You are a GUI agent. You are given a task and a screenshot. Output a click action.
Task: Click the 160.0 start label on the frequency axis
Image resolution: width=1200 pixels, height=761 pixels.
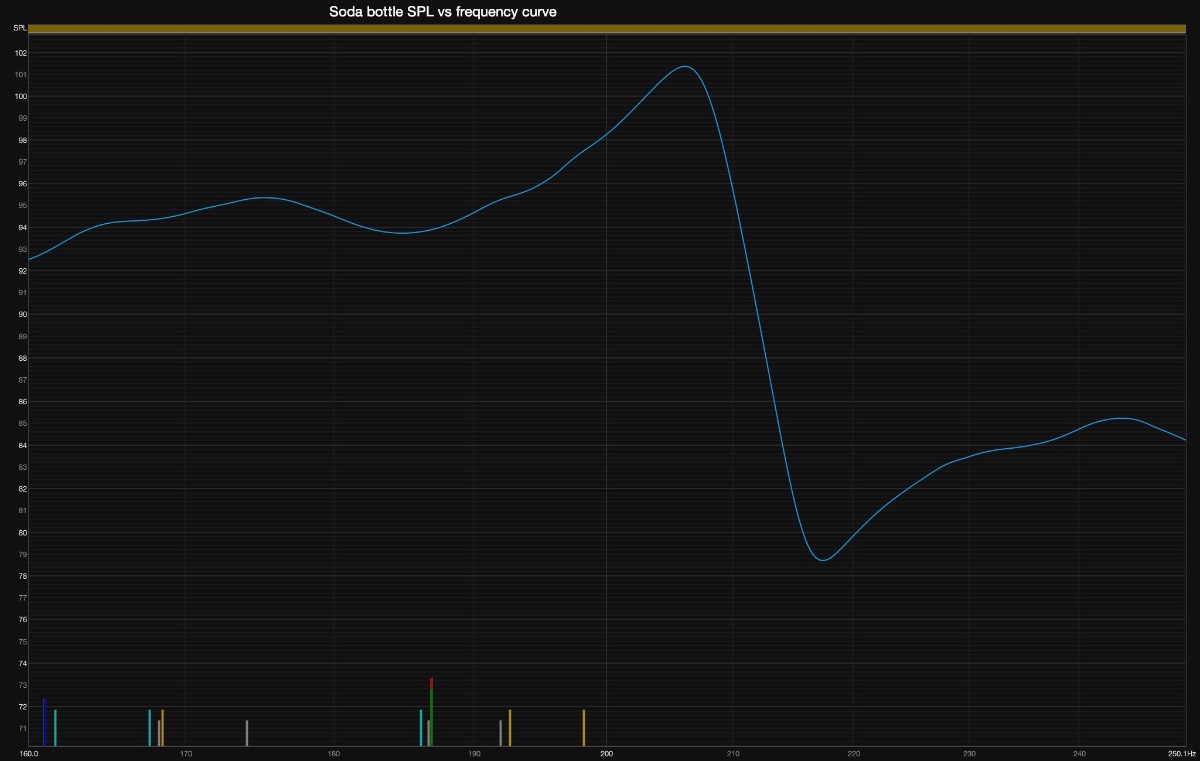[x=28, y=753]
